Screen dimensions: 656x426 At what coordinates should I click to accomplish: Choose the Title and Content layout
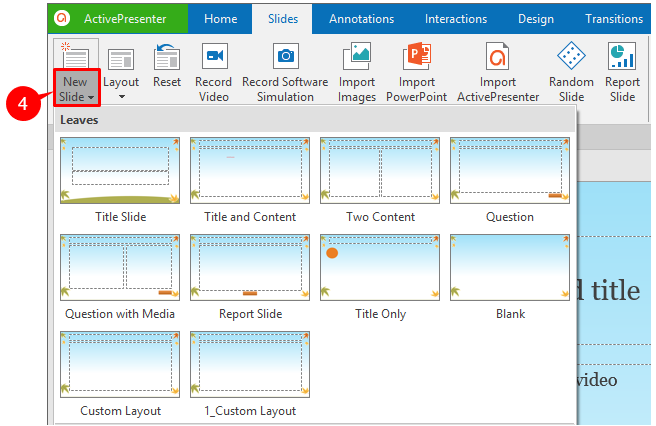click(x=250, y=170)
